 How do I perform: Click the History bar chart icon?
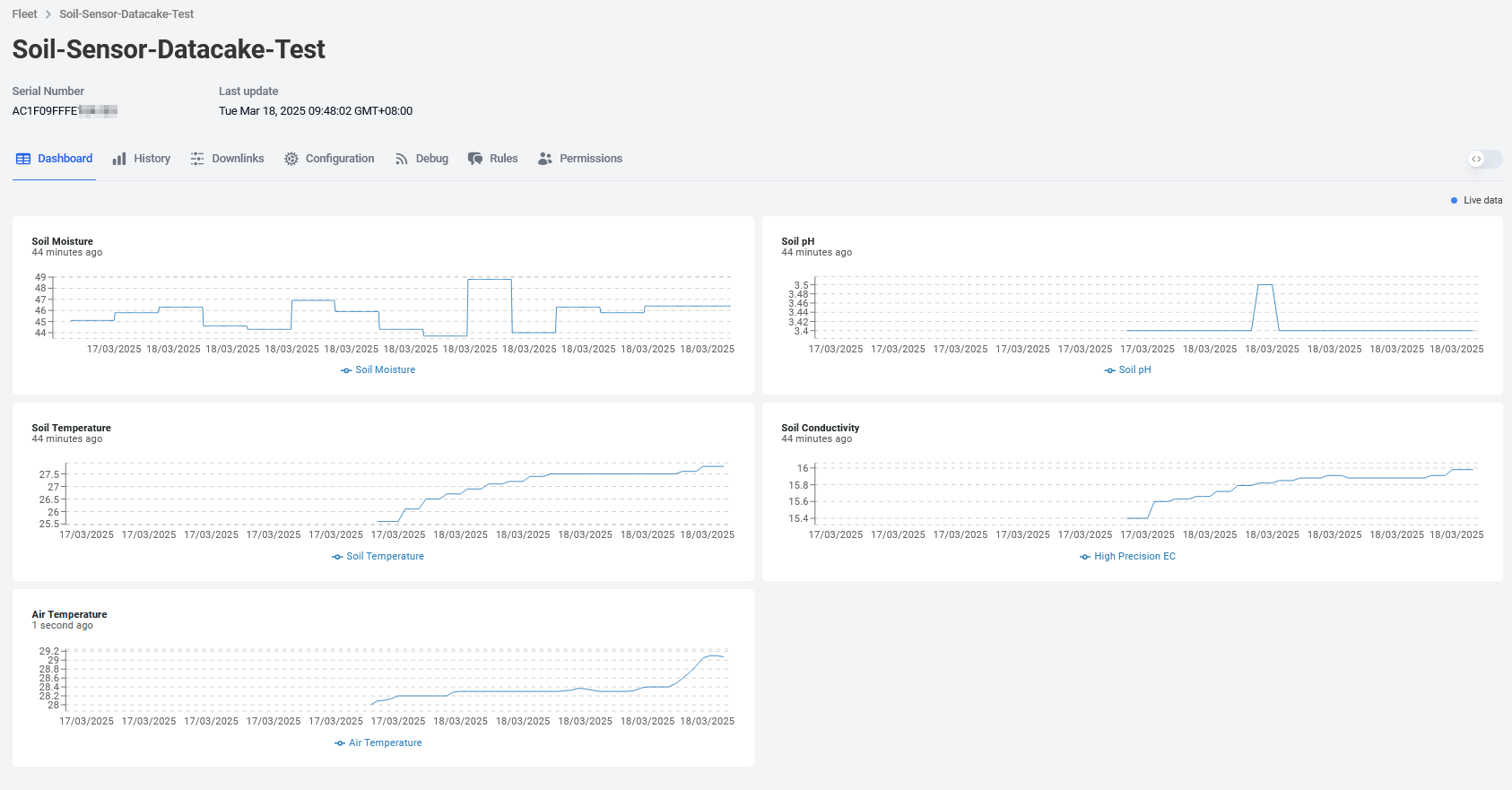119,159
